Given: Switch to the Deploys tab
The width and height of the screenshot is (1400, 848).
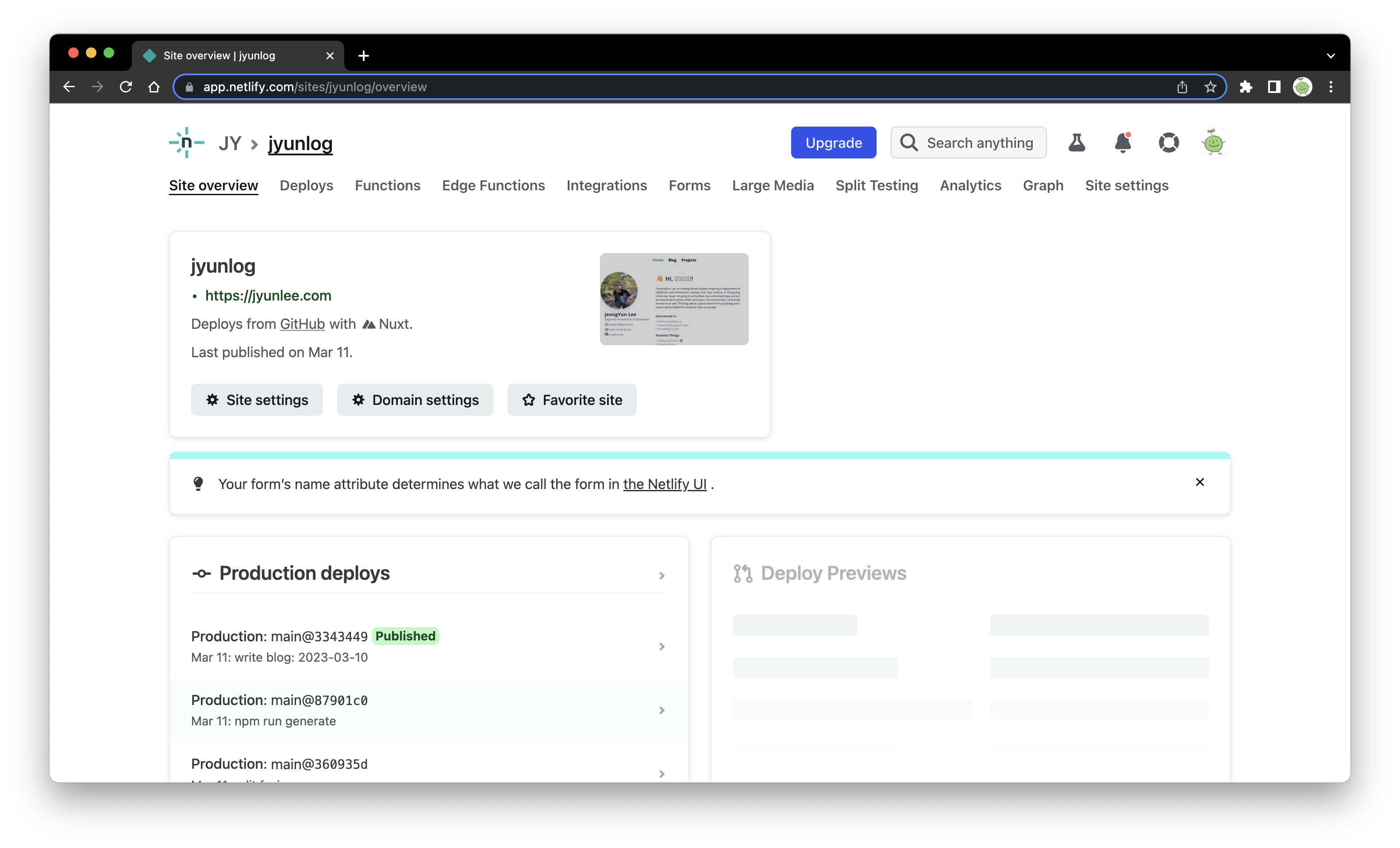Looking at the screenshot, I should click(306, 185).
